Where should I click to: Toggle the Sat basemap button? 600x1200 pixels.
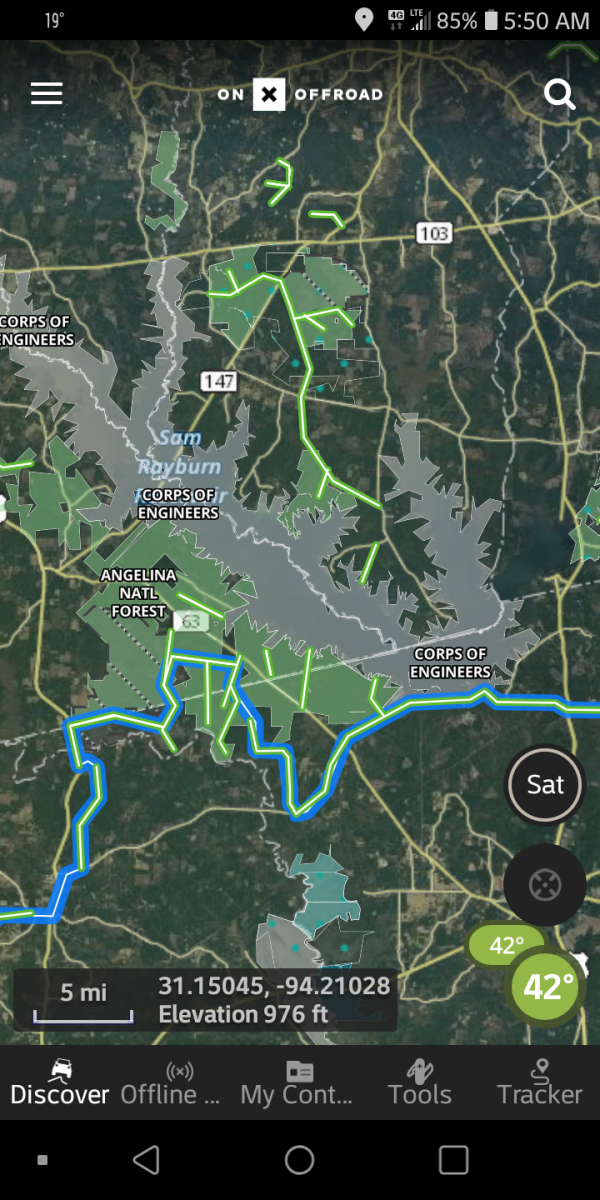pyautogui.click(x=545, y=784)
